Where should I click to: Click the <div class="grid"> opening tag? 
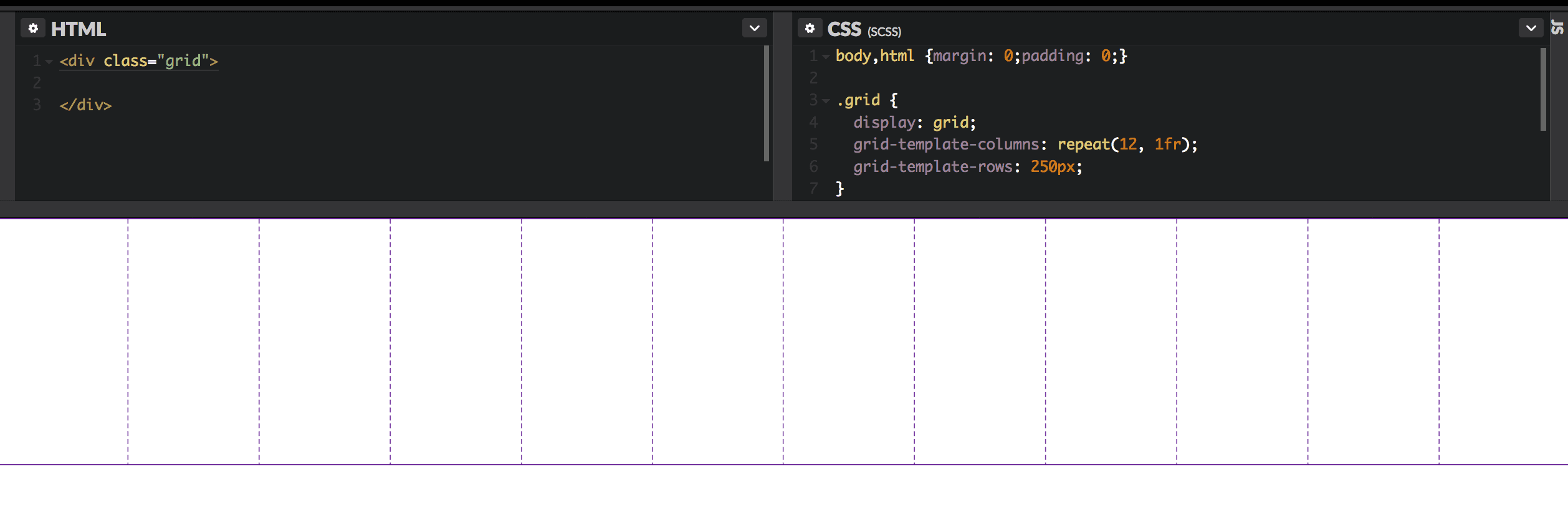pyautogui.click(x=139, y=61)
